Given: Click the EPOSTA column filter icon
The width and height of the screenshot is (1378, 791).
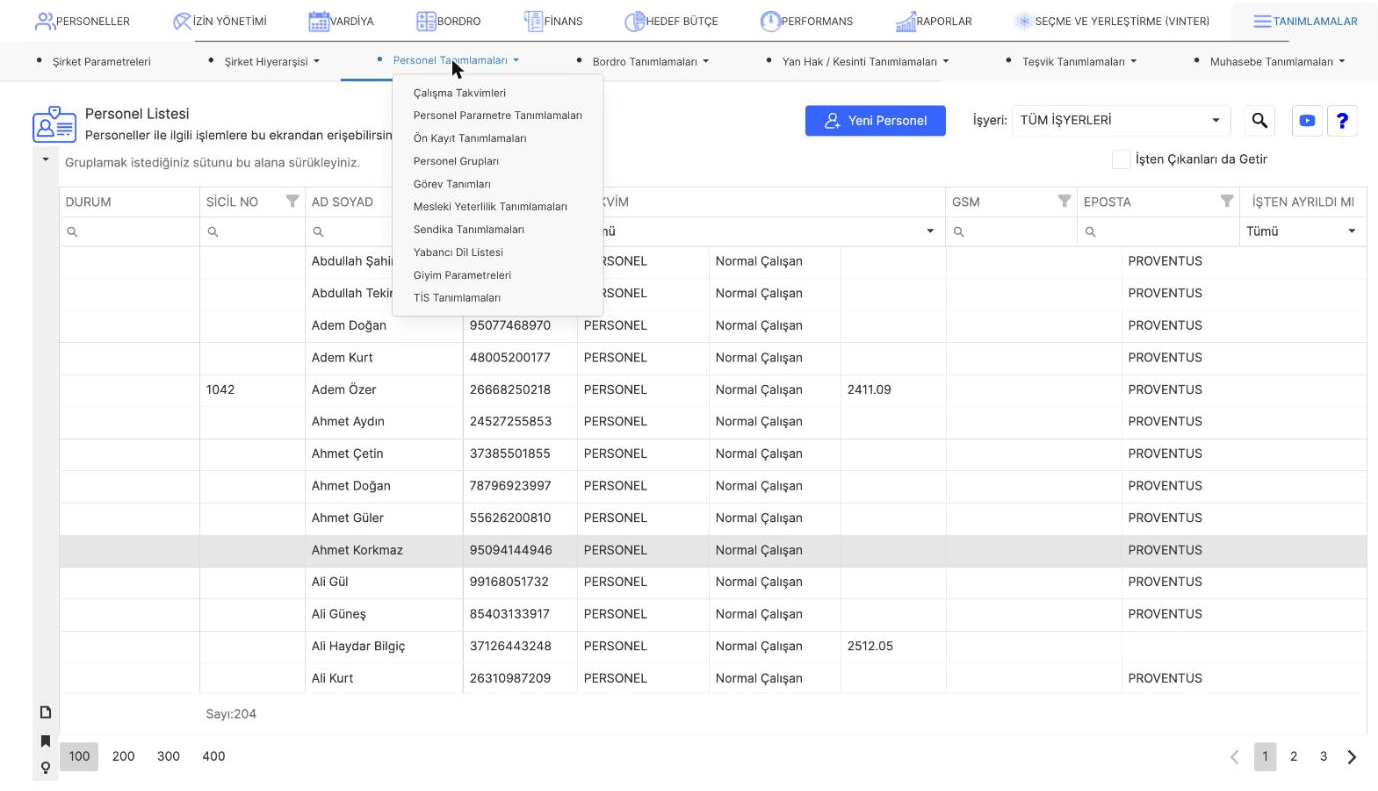Looking at the screenshot, I should coord(1226,202).
